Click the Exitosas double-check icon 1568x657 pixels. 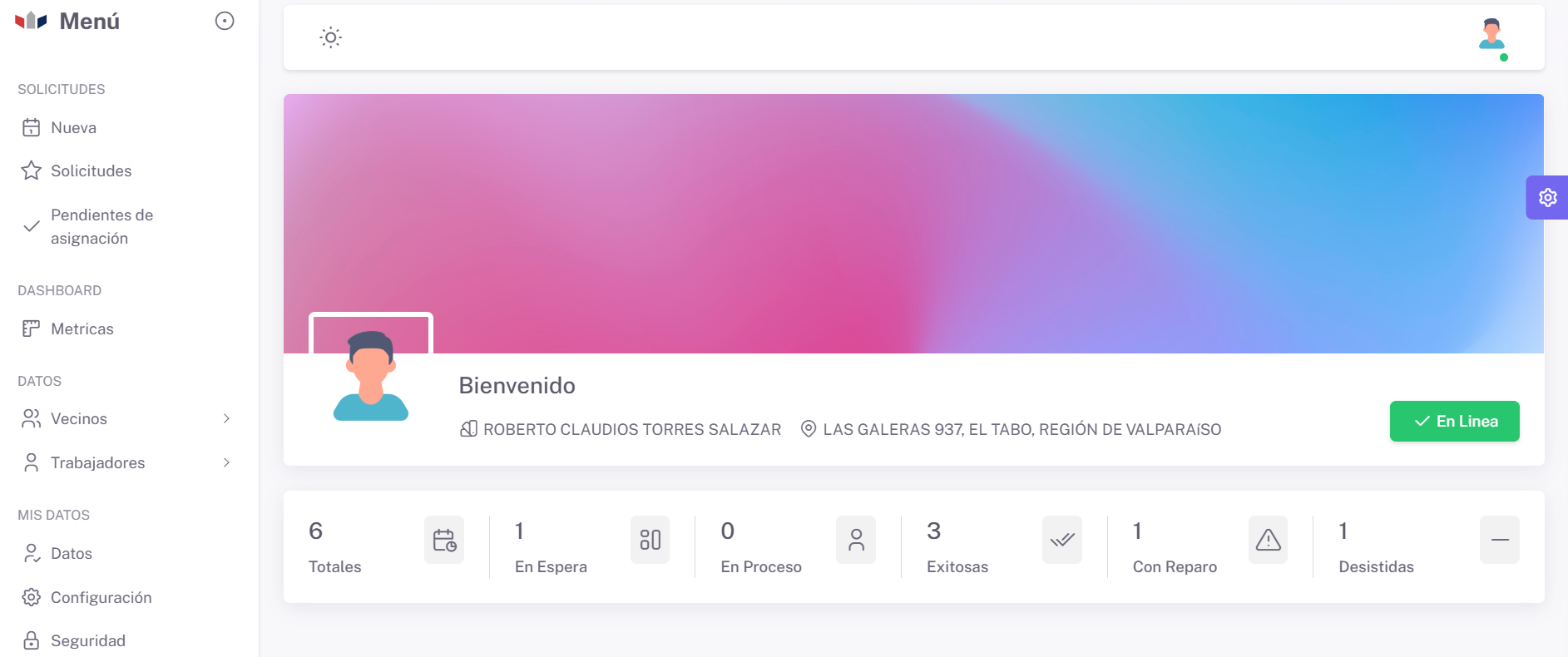pos(1061,540)
